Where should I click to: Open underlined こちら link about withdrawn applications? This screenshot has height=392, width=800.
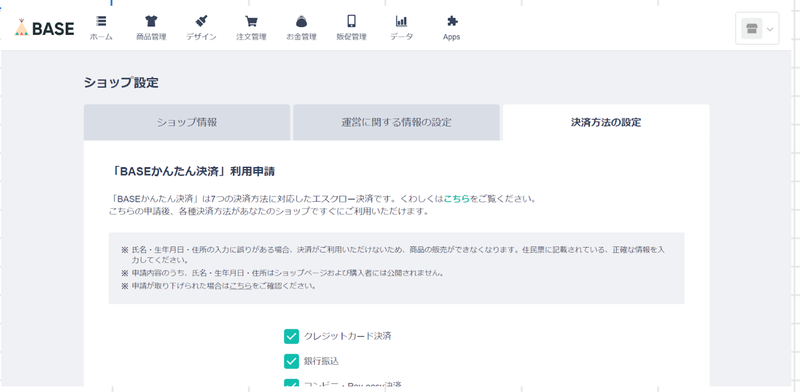coord(240,286)
